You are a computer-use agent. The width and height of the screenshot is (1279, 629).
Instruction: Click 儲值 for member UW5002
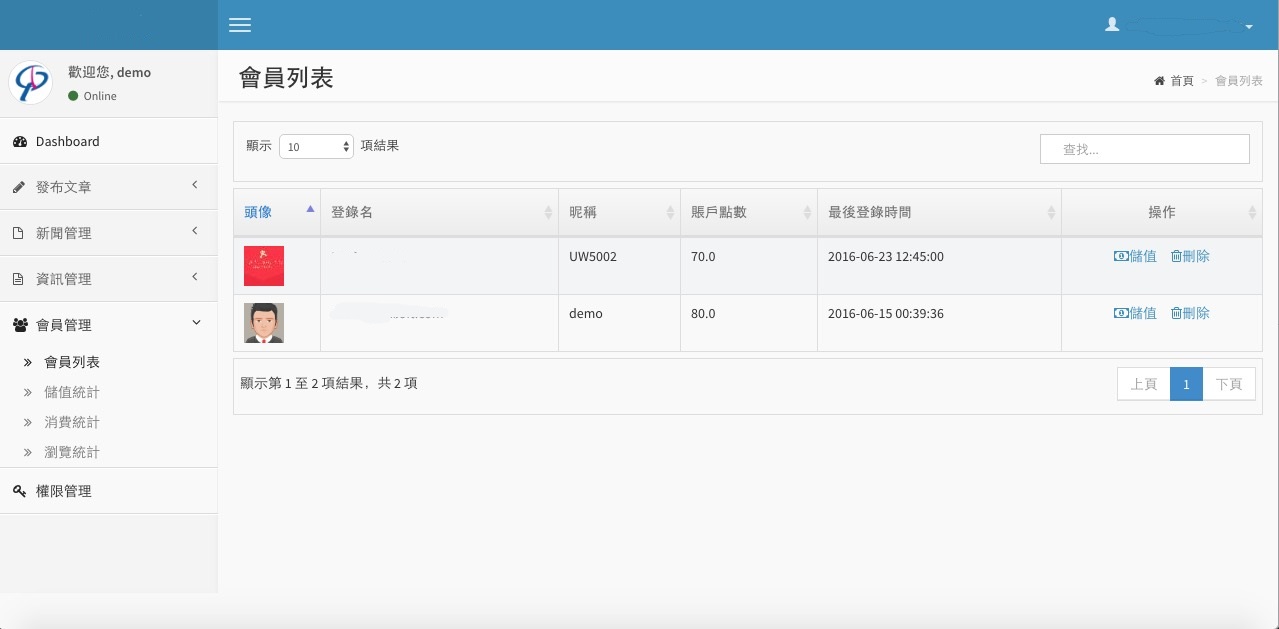[x=1135, y=256]
